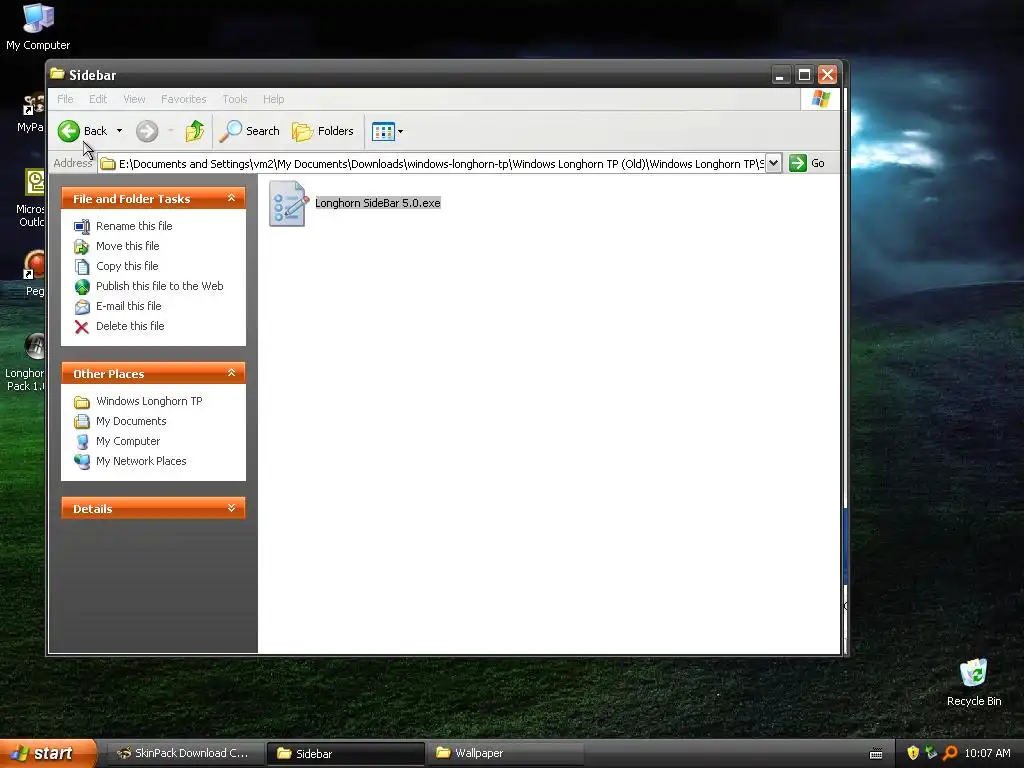Click the Rename this file icon
The image size is (1024, 768).
click(x=82, y=227)
